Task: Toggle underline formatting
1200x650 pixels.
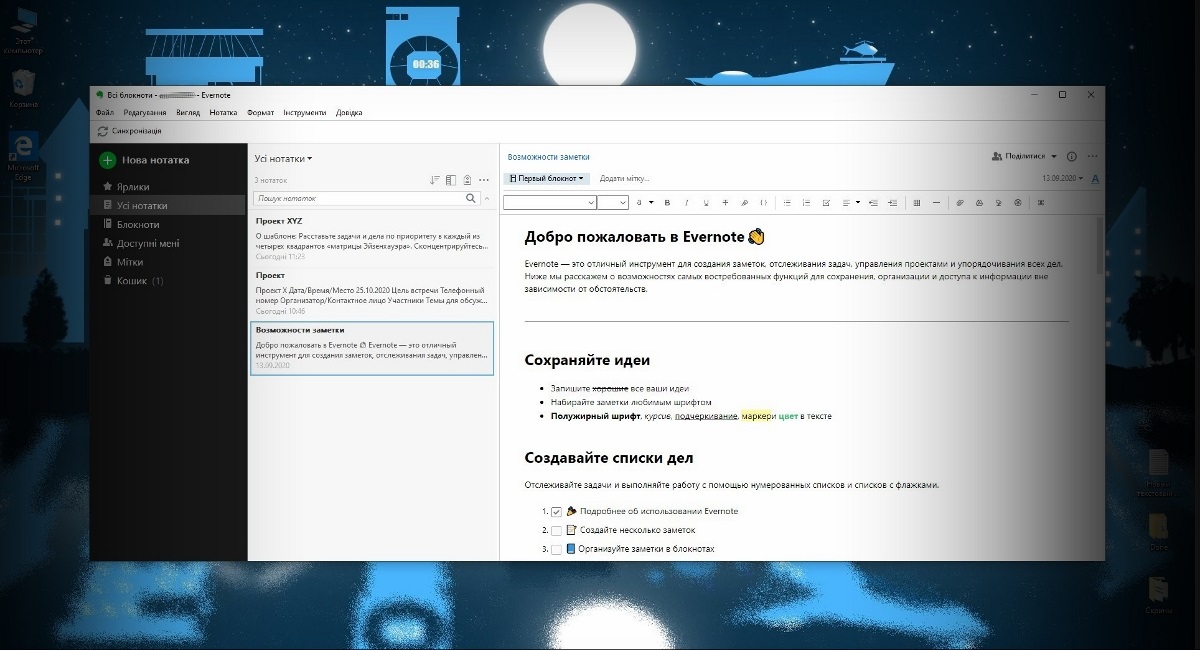Action: (706, 202)
